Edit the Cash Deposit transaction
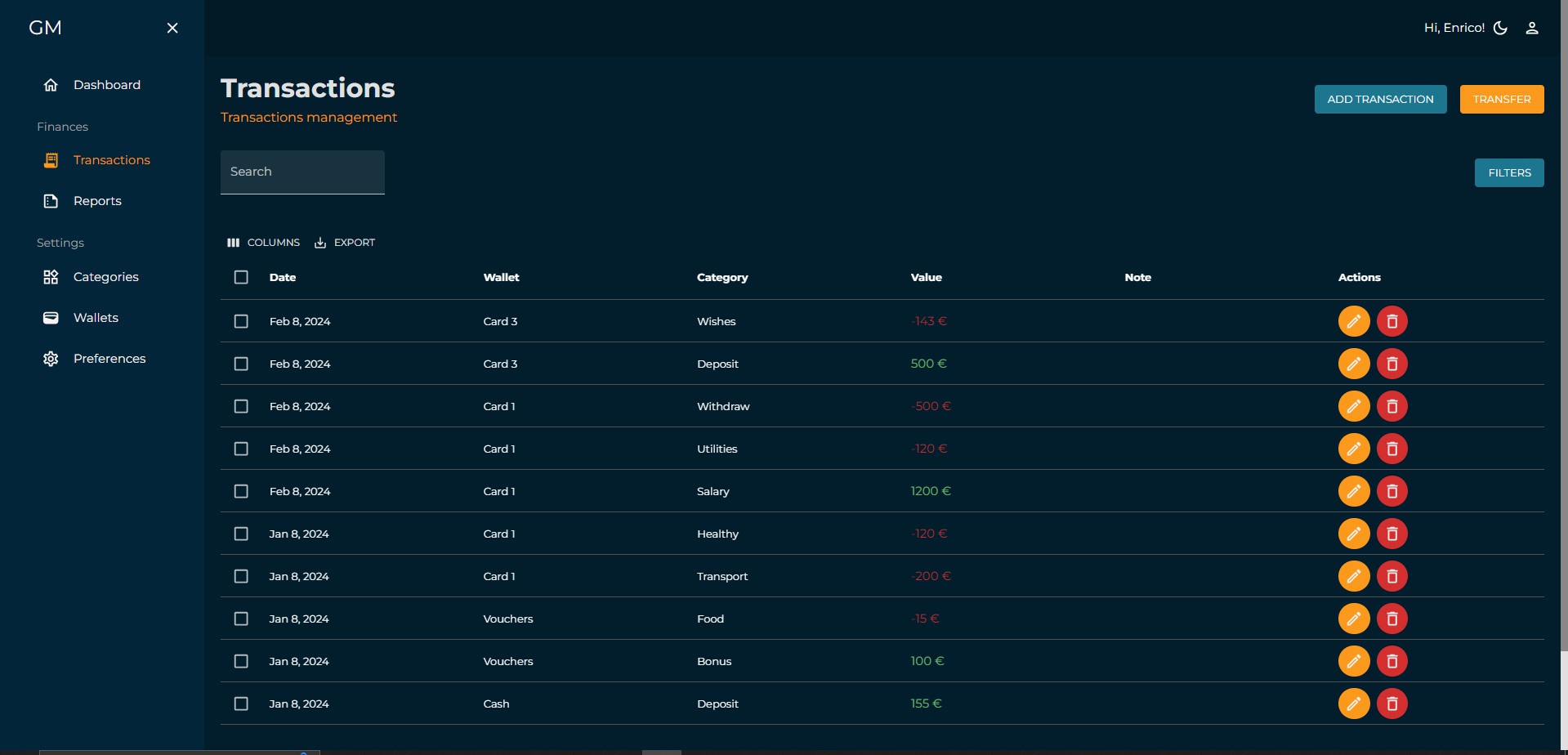The image size is (1568, 755). [1354, 703]
